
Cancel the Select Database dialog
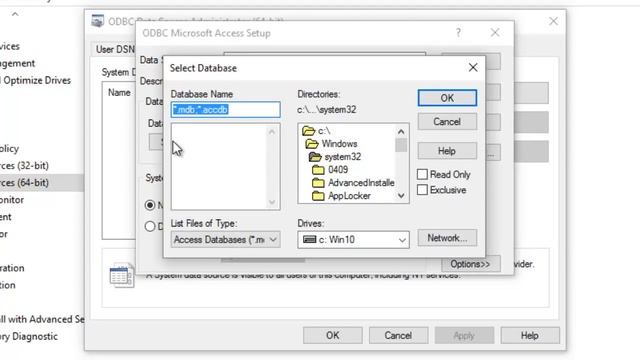[447, 122]
